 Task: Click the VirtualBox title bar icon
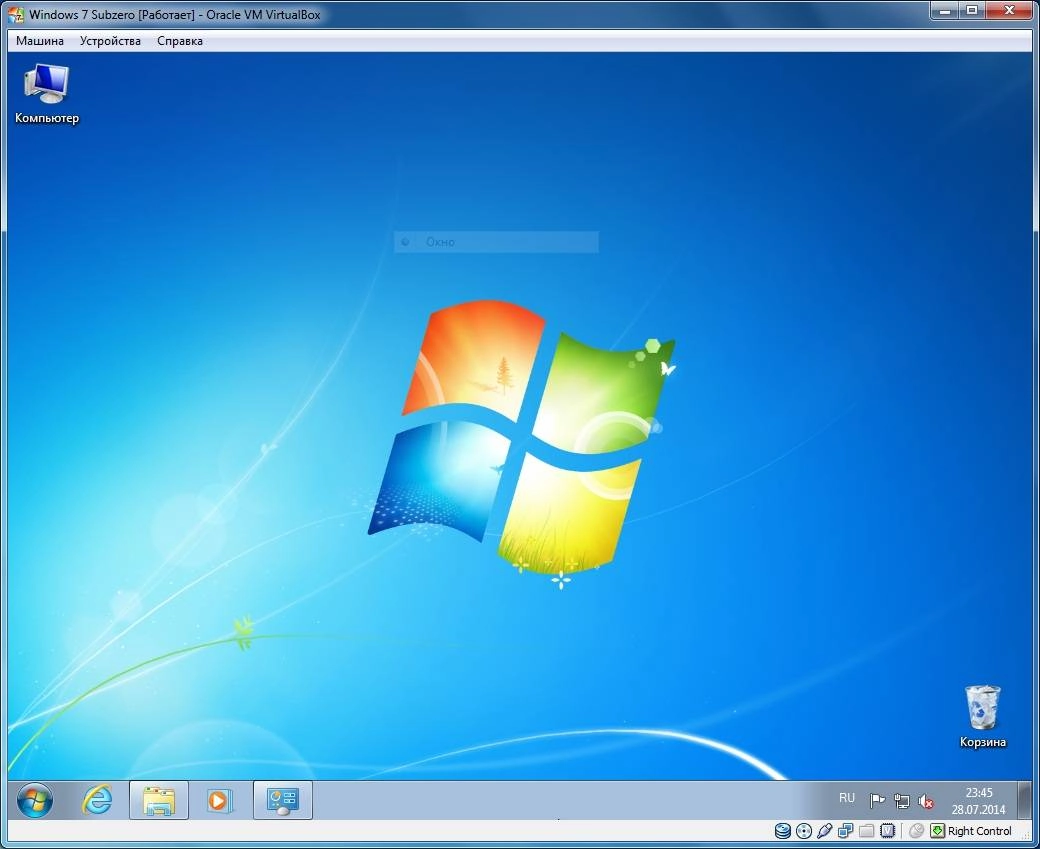(x=16, y=15)
